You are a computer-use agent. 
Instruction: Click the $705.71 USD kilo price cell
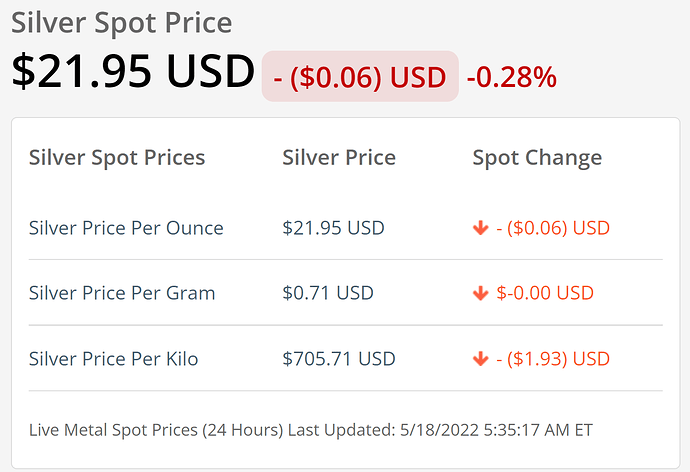tap(339, 359)
